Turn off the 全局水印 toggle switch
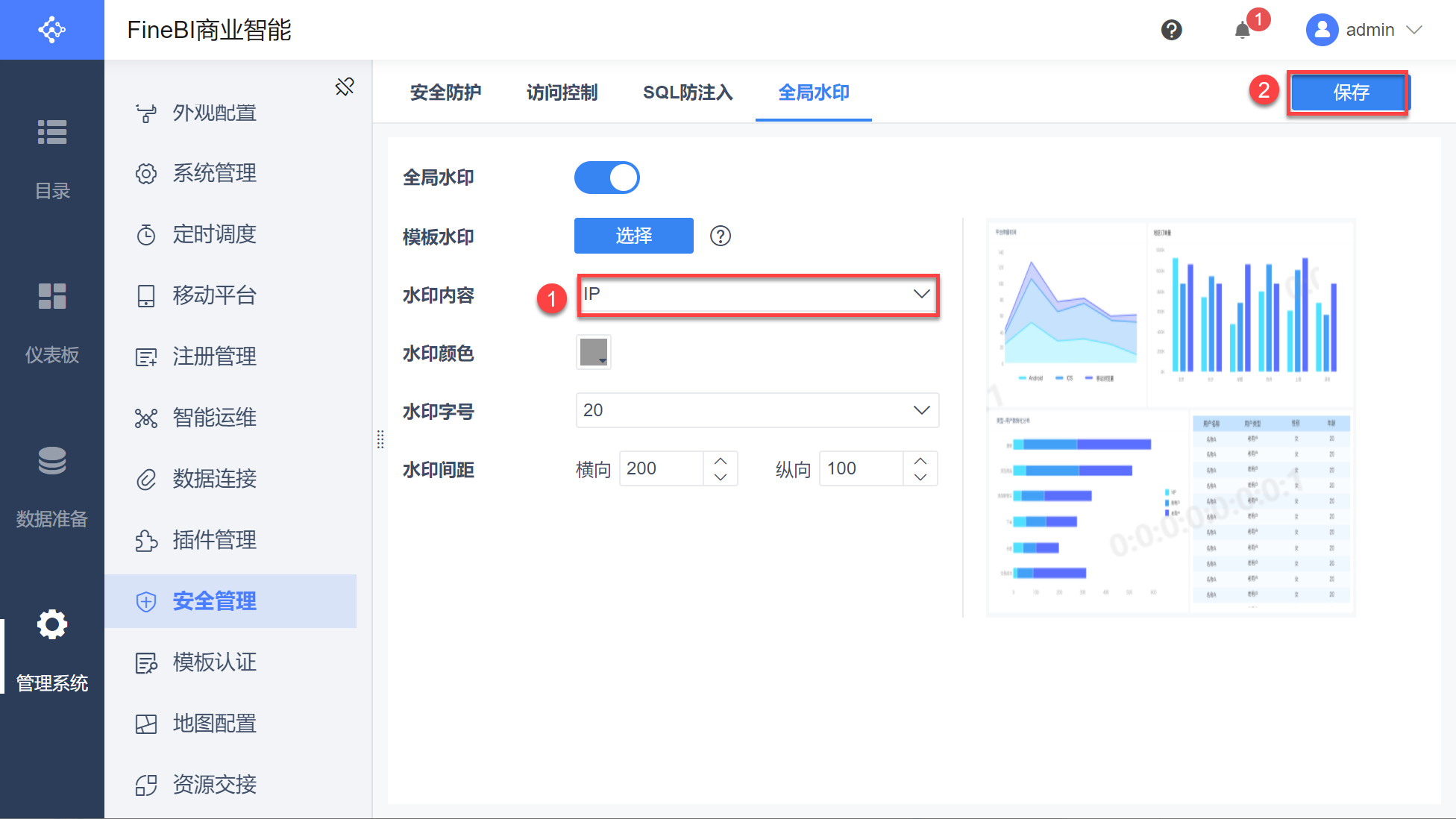Viewport: 1456px width, 819px height. tap(606, 178)
